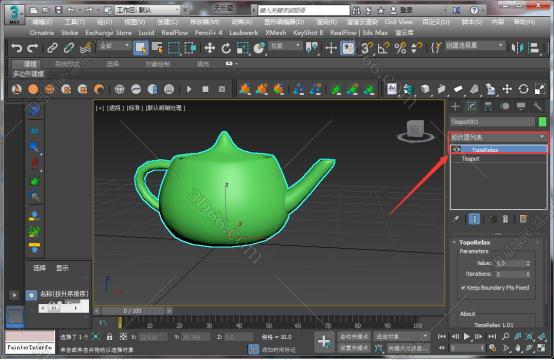The width and height of the screenshot is (554, 360).
Task: Toggle TopoRelax modifier eye visibility
Action: (456, 149)
